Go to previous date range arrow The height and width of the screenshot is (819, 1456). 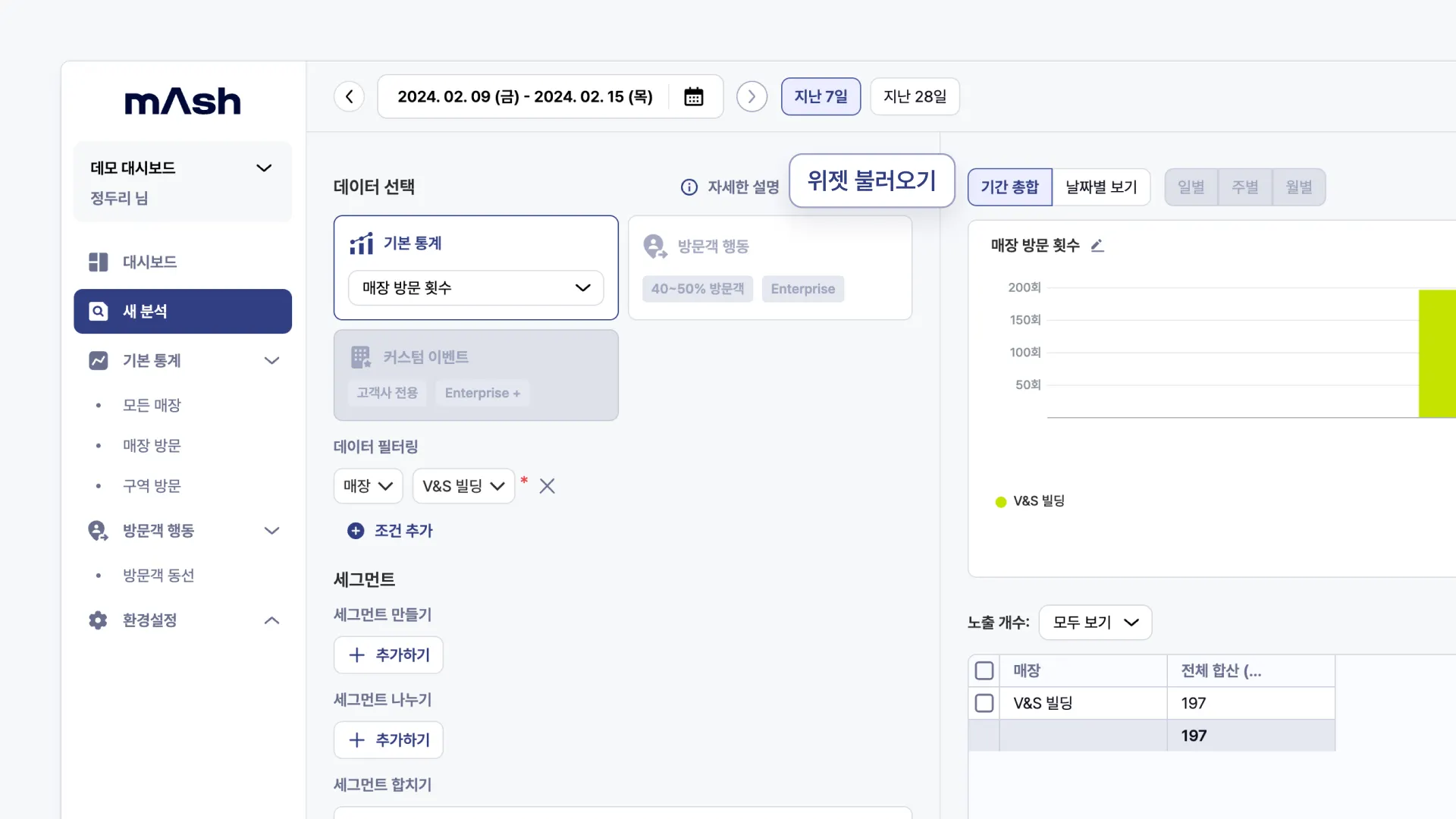click(x=350, y=97)
